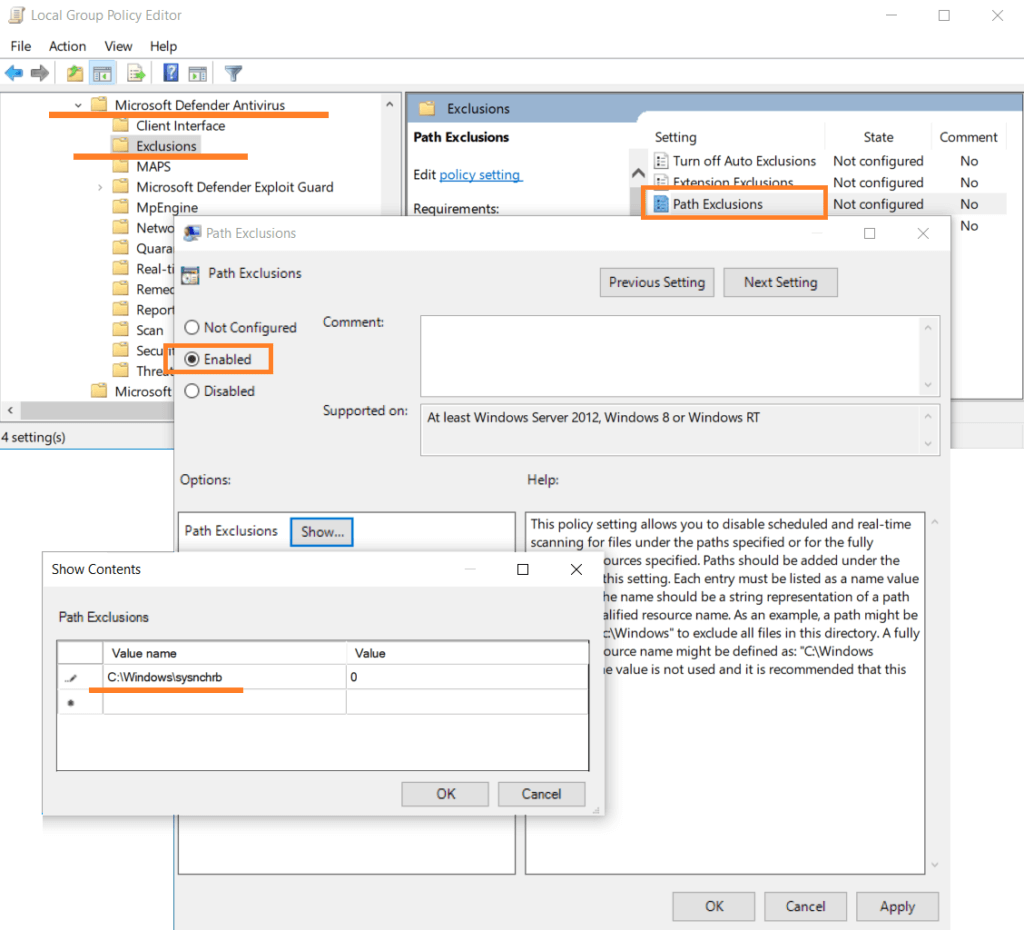1024x930 pixels.
Task: Click the pencil row marker beside C:\Windows\sysnchrb
Action: pos(72,678)
